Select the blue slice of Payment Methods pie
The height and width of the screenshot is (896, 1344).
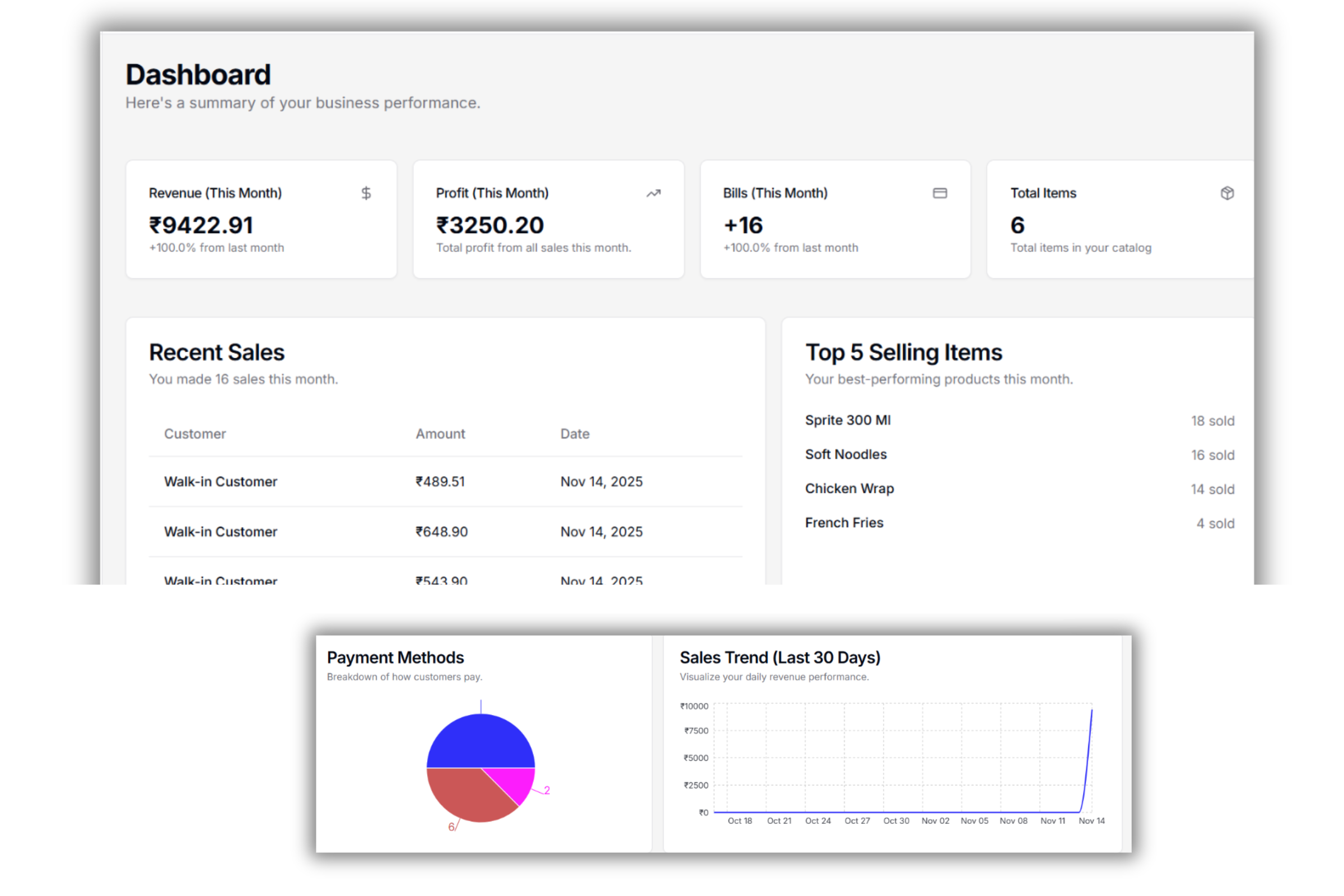[x=480, y=743]
